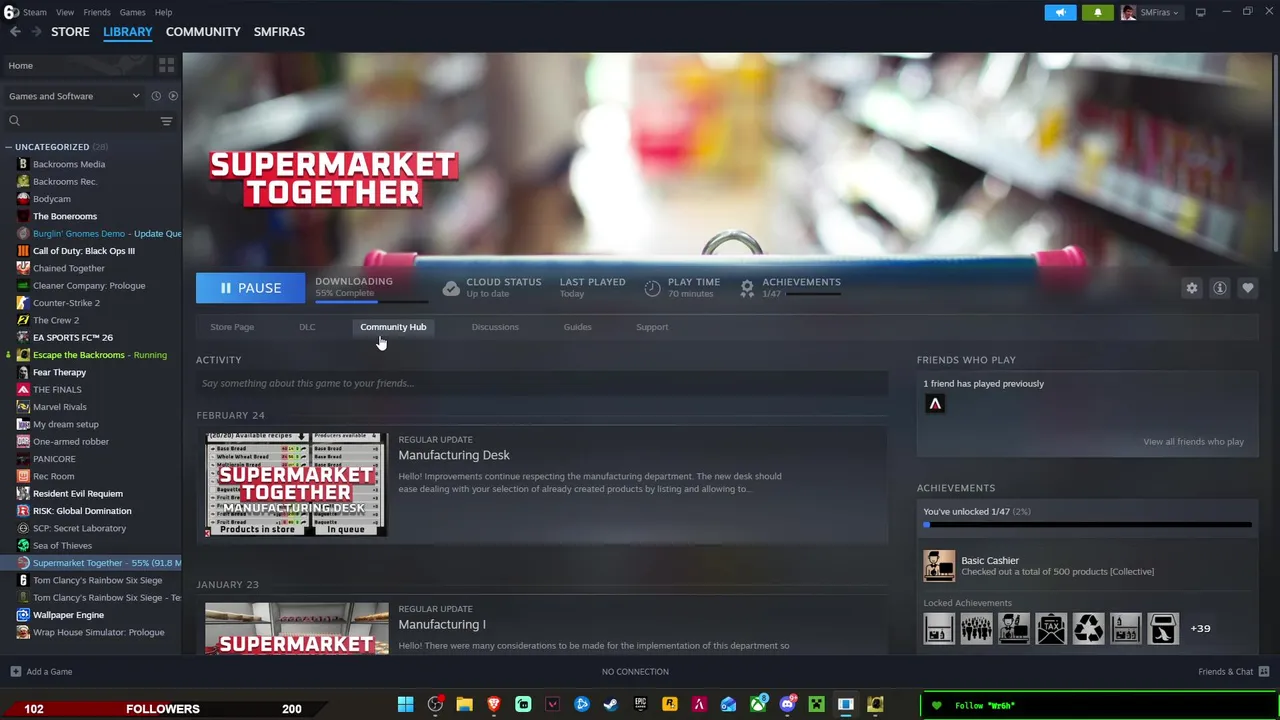Select the locked recycling achievement icon
The width and height of the screenshot is (1280, 720).
[1088, 628]
